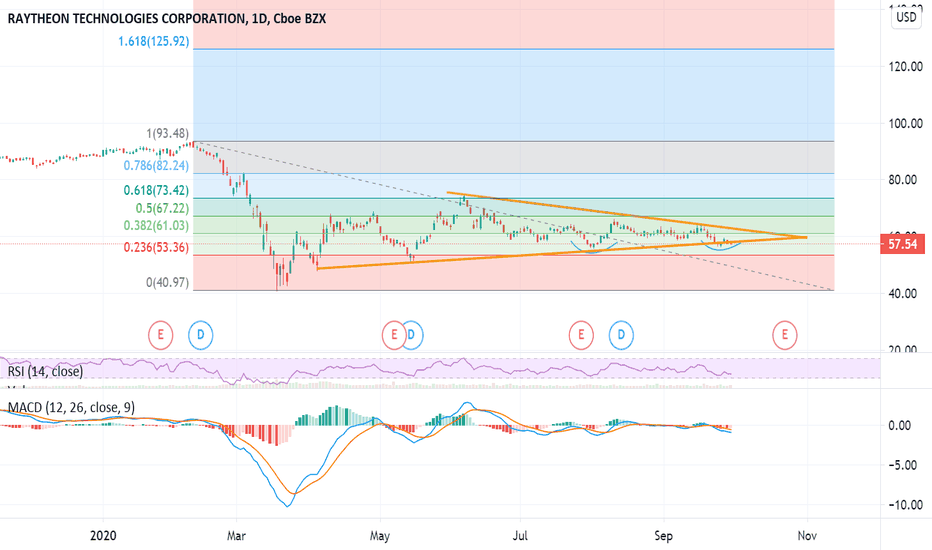
Task: Open the earnings E marker nearest May
Action: tap(393, 335)
